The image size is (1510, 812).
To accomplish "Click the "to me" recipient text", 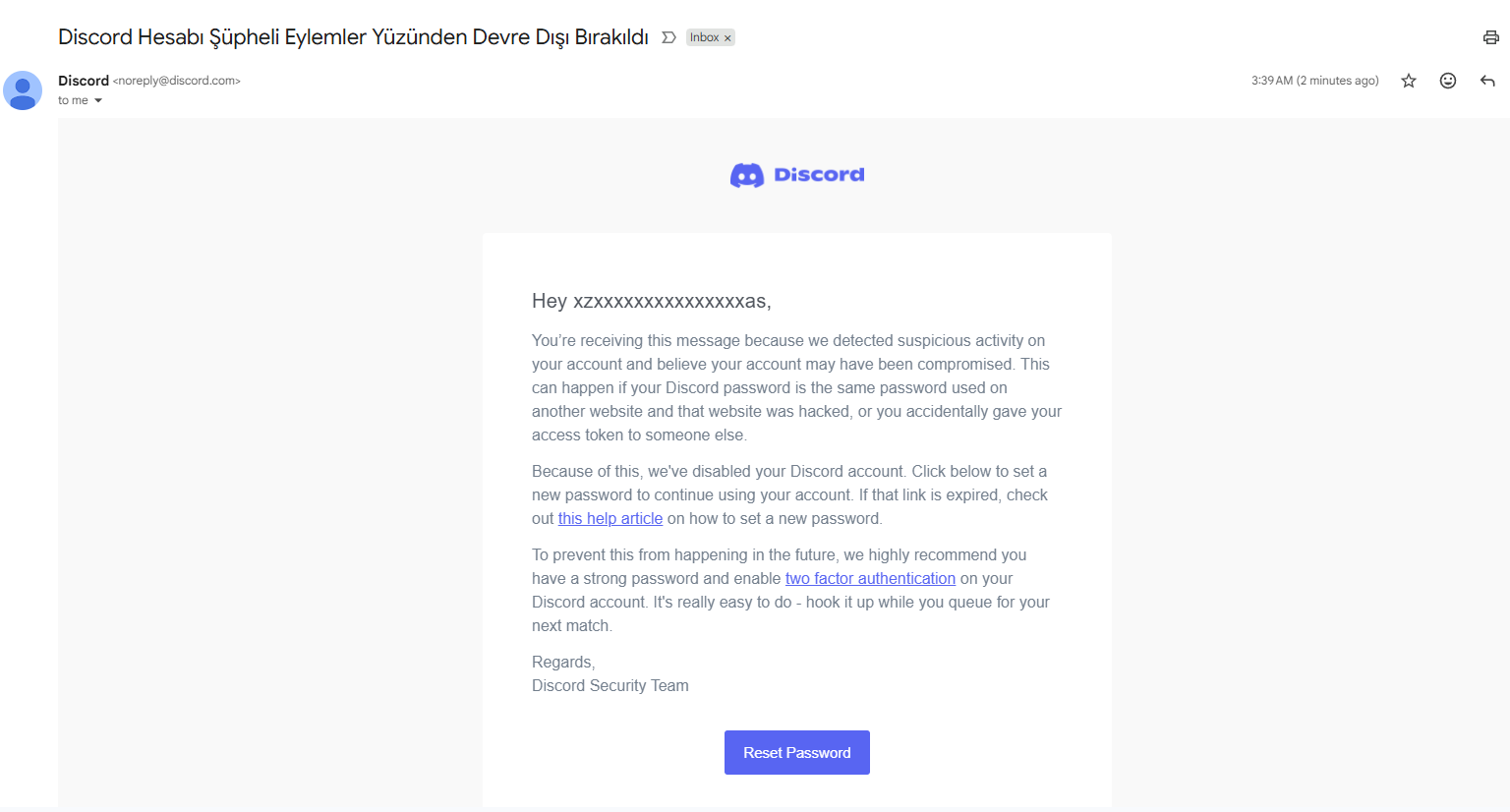I will [73, 100].
